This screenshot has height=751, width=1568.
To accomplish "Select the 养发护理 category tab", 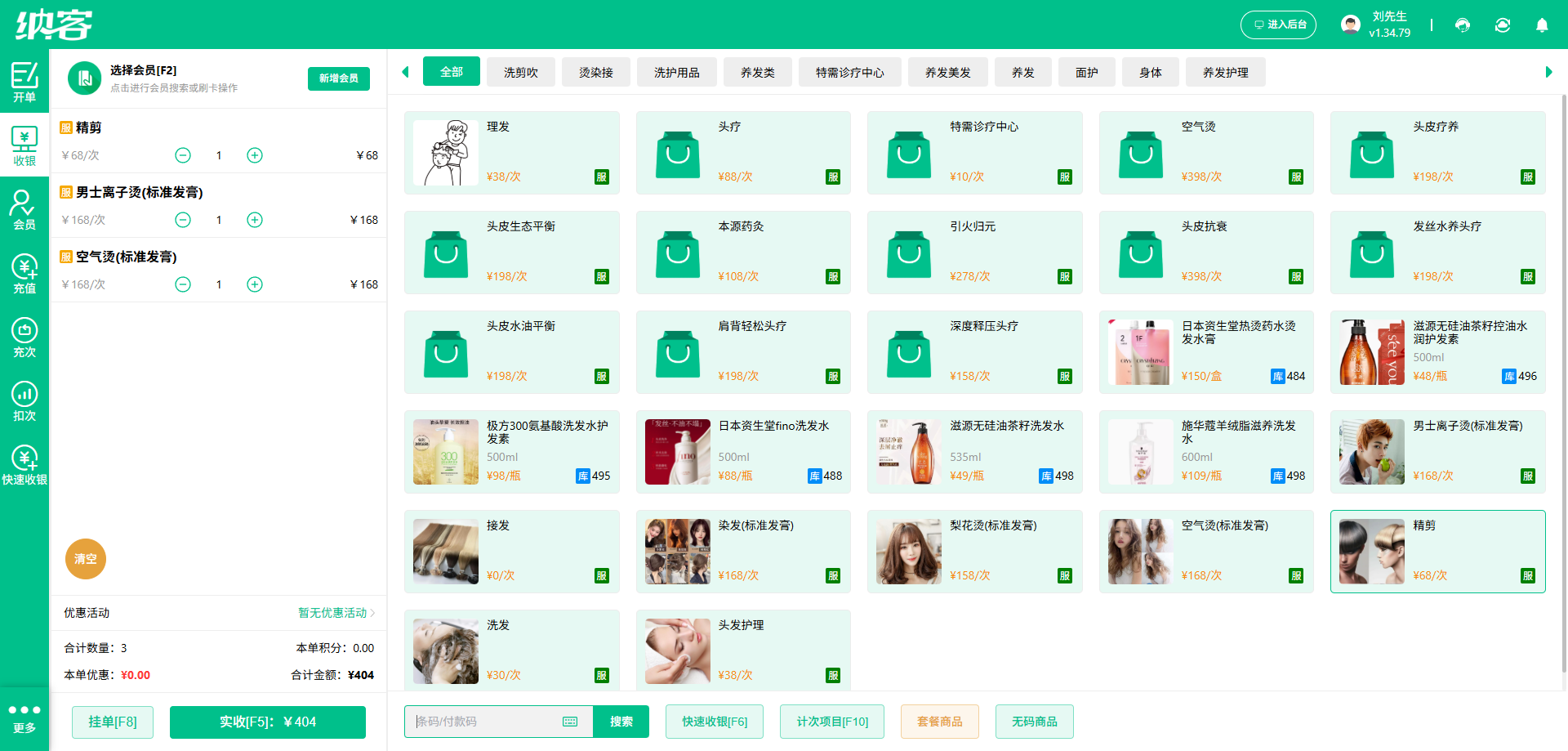I will point(1226,72).
